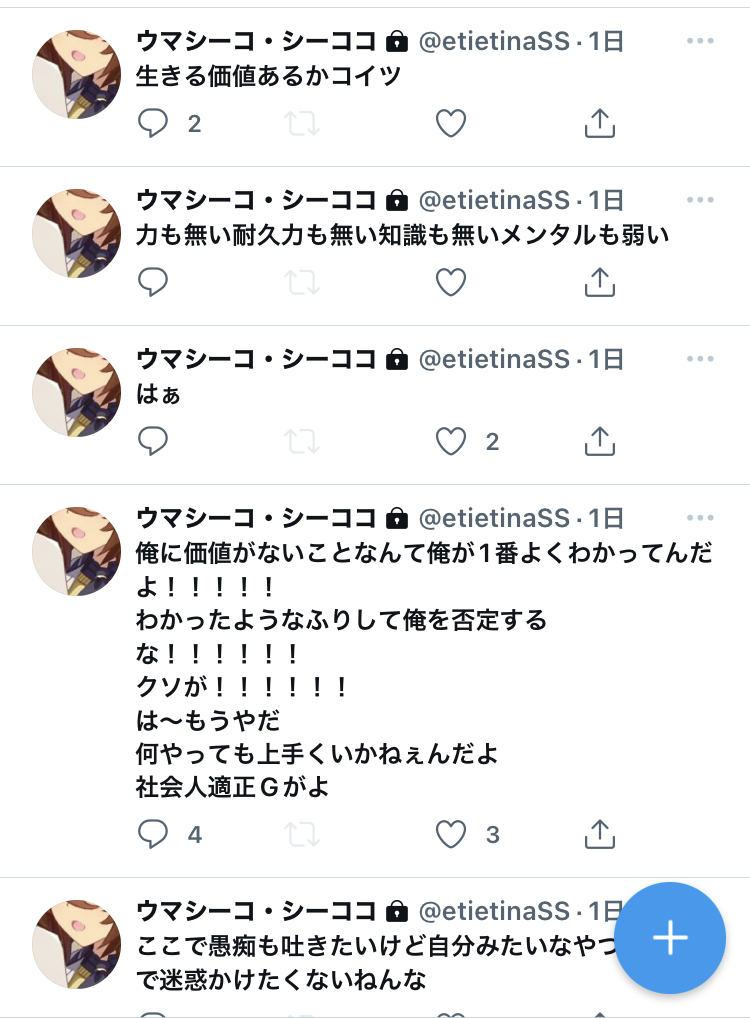Viewport: 750px width, 1018px height.
Task: Share the 社会人適正Gがよ tweet
Action: pos(599,834)
